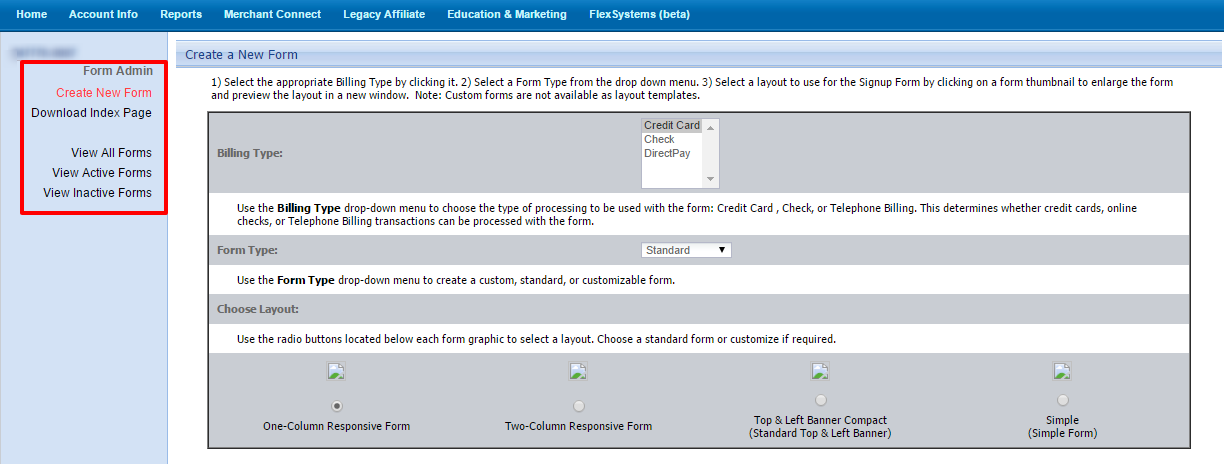1224x464 pixels.
Task: Go to the Account Info menu
Action: 104,14
